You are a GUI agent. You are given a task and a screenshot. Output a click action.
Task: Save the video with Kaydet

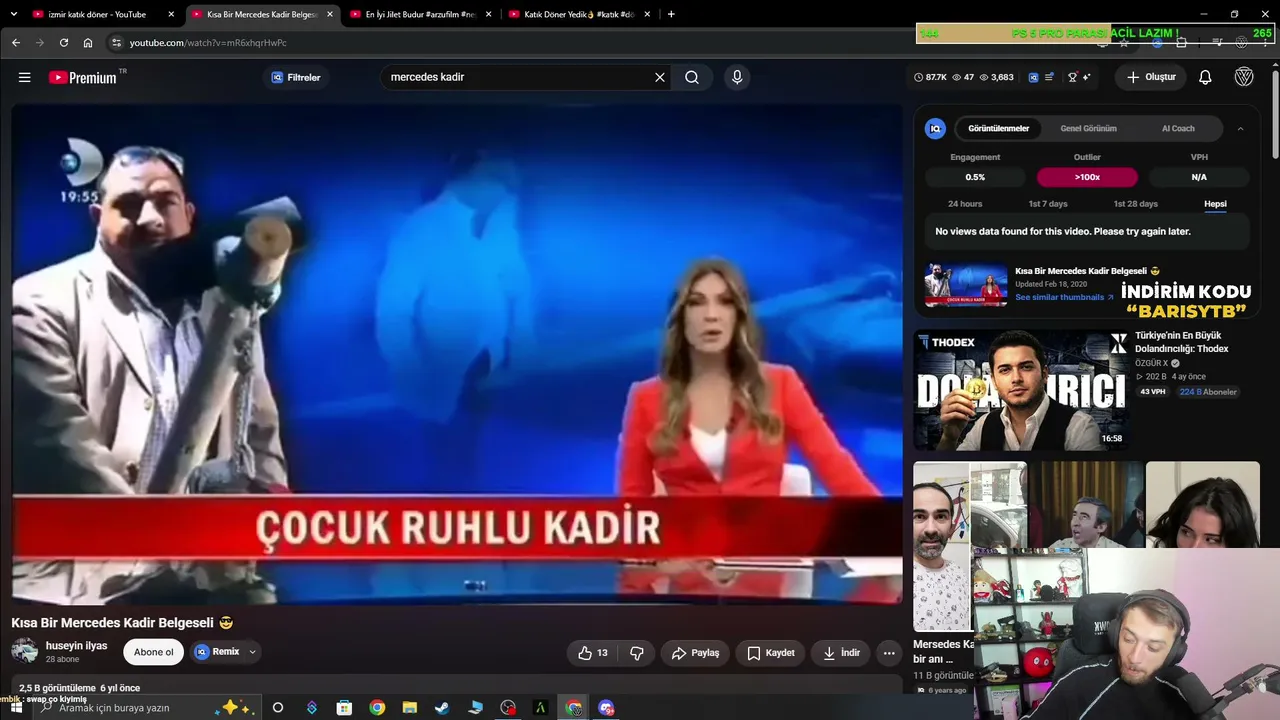click(x=771, y=653)
